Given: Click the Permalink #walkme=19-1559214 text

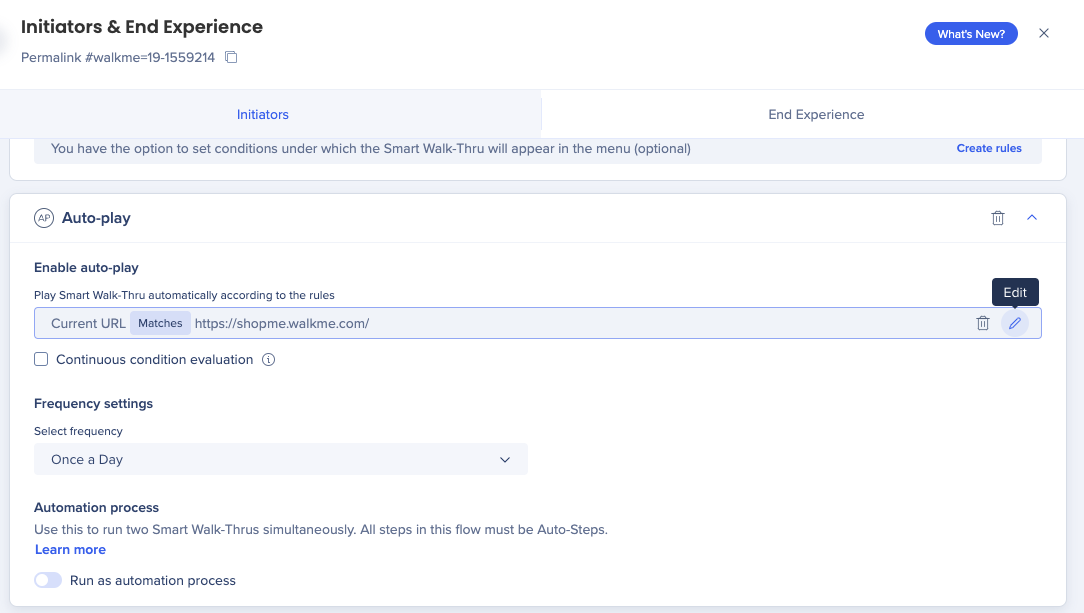Looking at the screenshot, I should coord(118,57).
